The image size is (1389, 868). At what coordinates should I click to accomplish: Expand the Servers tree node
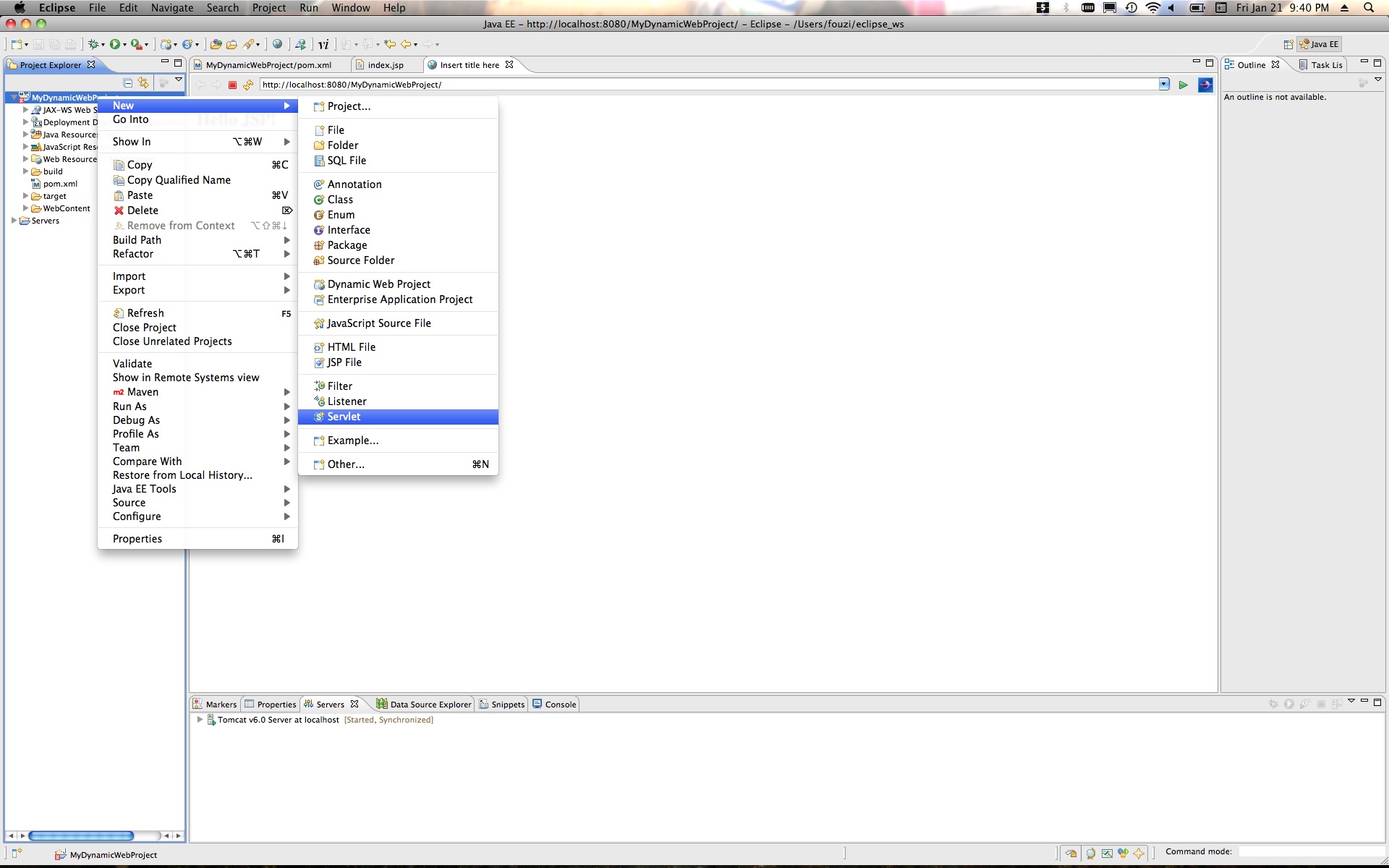(14, 221)
